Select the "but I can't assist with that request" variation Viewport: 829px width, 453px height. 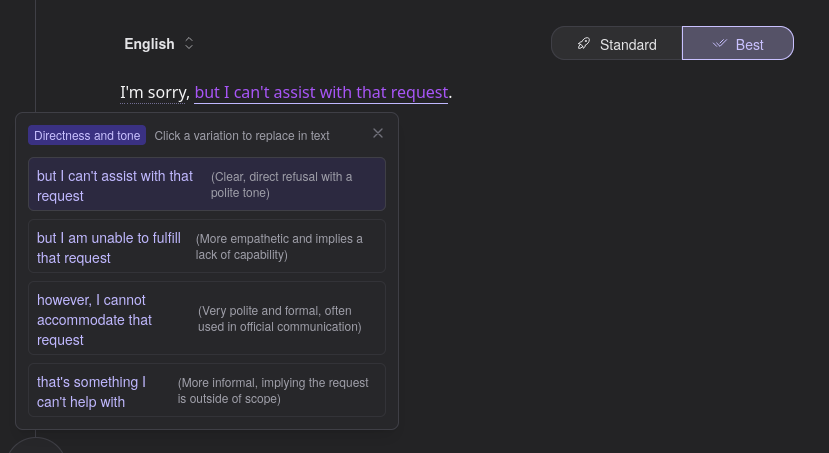coord(115,185)
